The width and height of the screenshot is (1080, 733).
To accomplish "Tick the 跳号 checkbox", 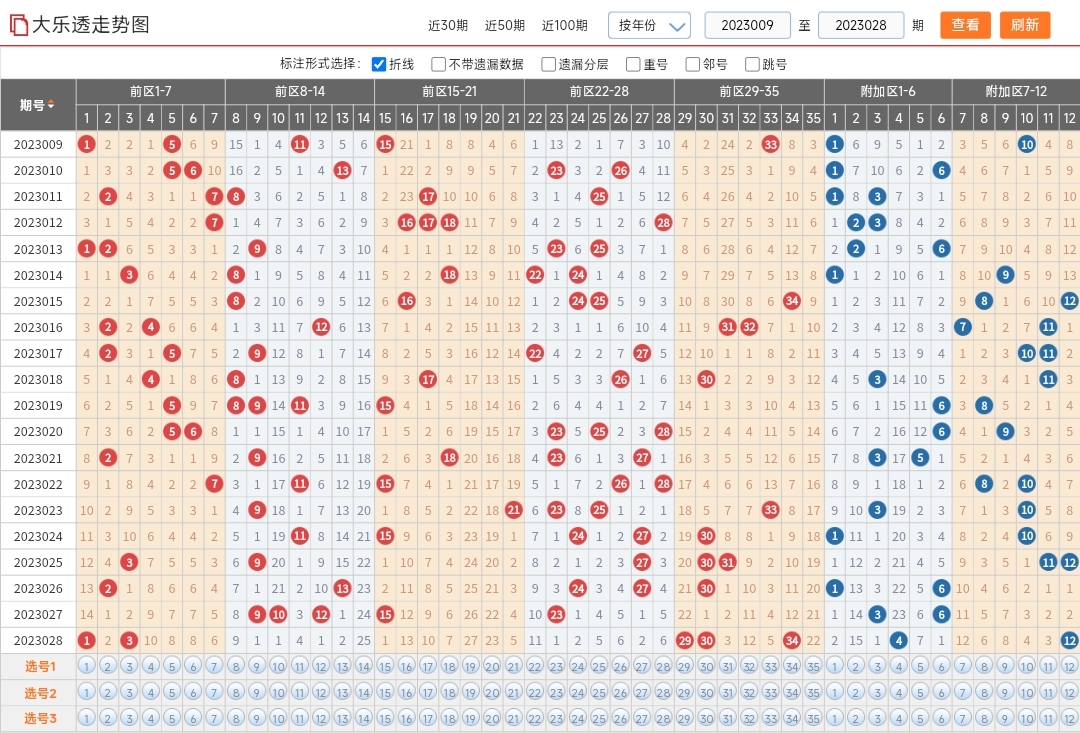I will click(x=752, y=64).
